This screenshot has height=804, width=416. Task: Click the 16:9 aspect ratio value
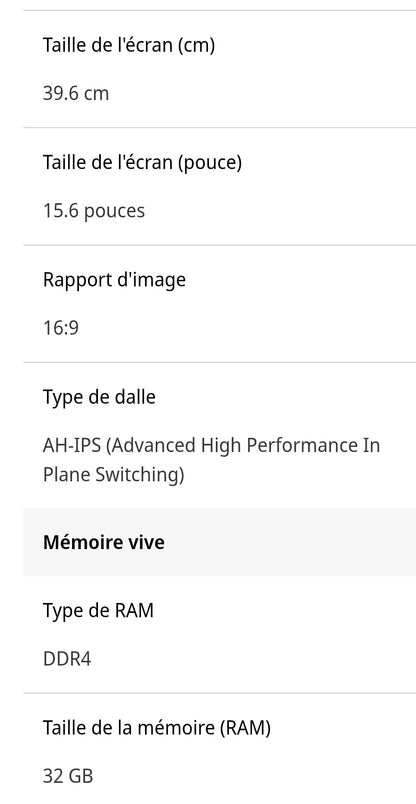coord(61,328)
